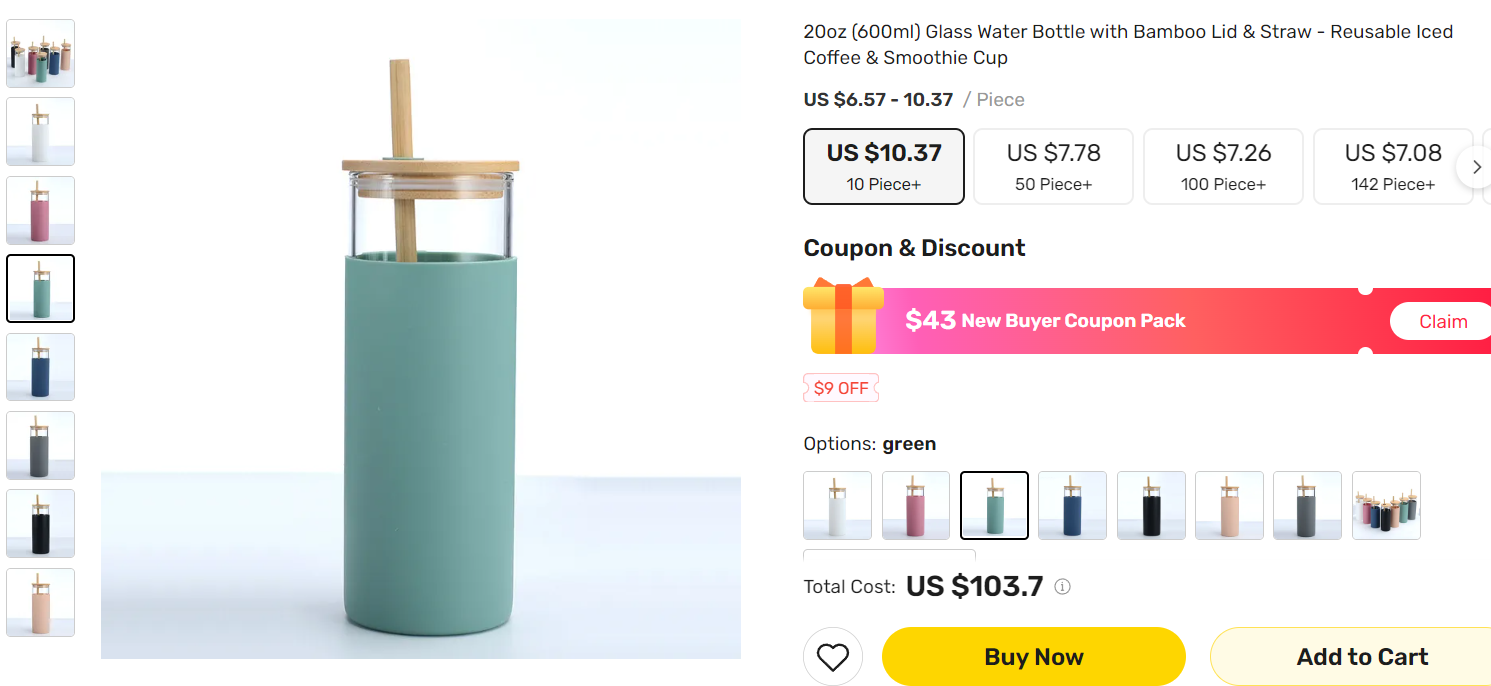Image resolution: width=1491 pixels, height=686 pixels.
Task: Pick the US $7.08 142 Piece+ tier
Action: [x=1392, y=166]
